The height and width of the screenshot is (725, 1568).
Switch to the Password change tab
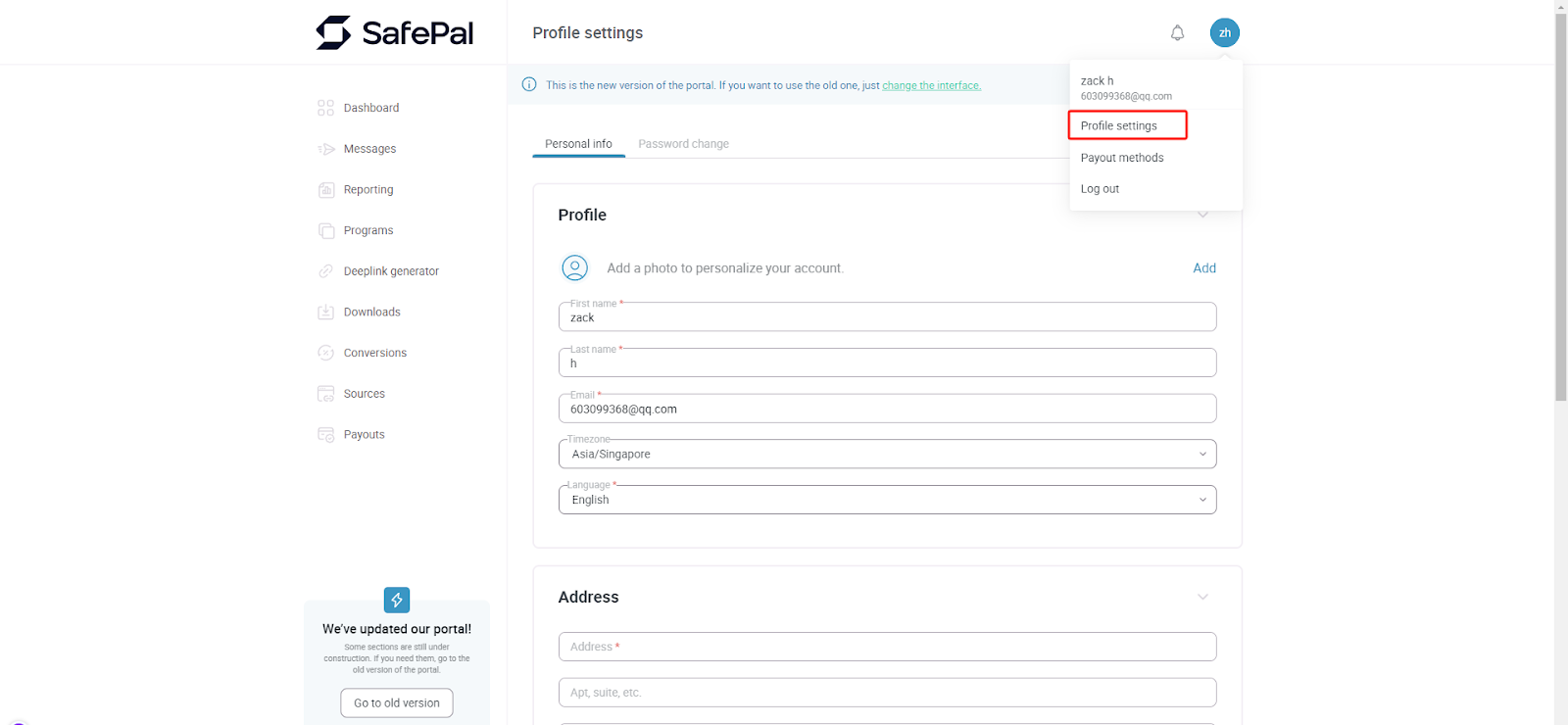pyautogui.click(x=683, y=144)
